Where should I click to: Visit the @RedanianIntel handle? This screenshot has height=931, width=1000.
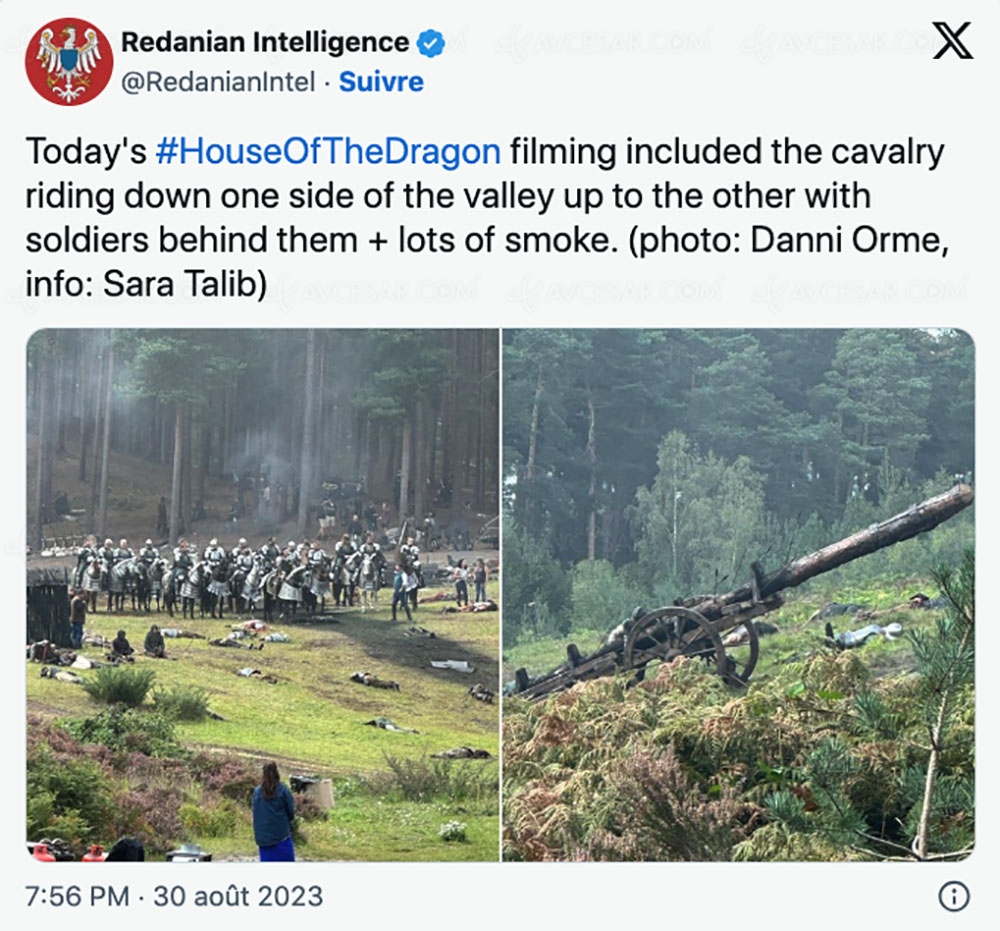point(218,82)
